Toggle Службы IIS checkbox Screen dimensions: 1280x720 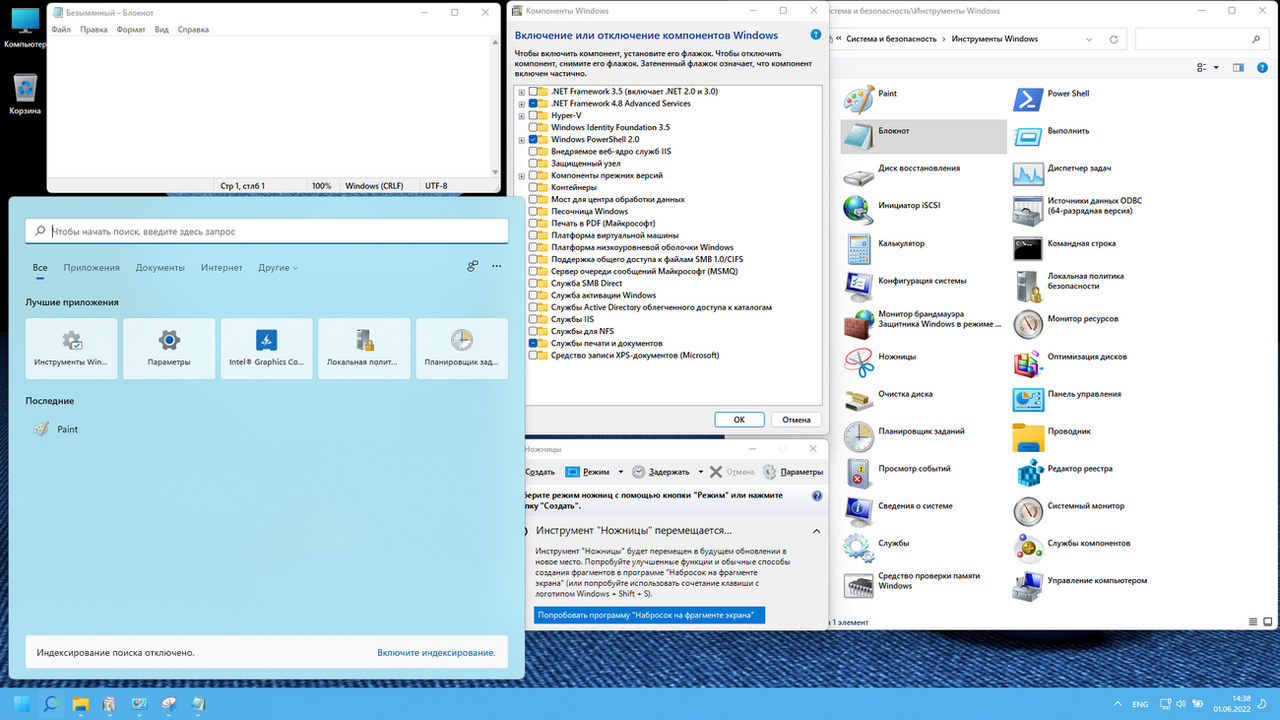tap(533, 320)
